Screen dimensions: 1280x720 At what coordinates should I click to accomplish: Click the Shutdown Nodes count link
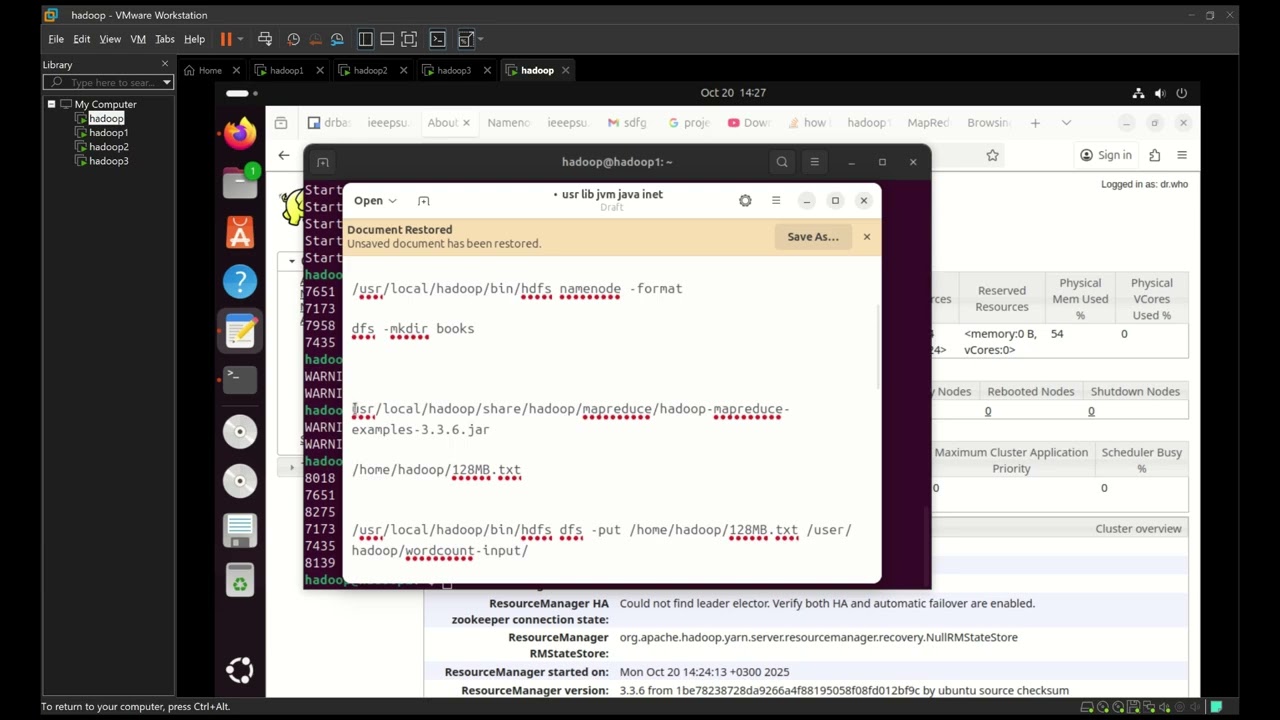point(1091,411)
